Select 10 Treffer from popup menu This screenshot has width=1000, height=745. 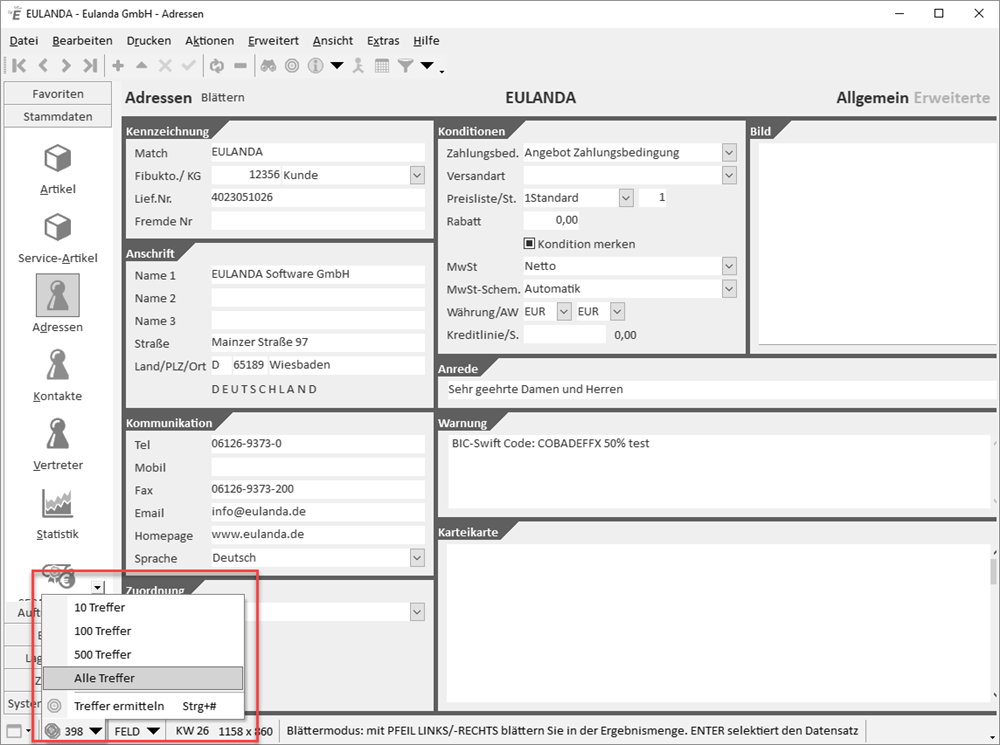[143, 607]
